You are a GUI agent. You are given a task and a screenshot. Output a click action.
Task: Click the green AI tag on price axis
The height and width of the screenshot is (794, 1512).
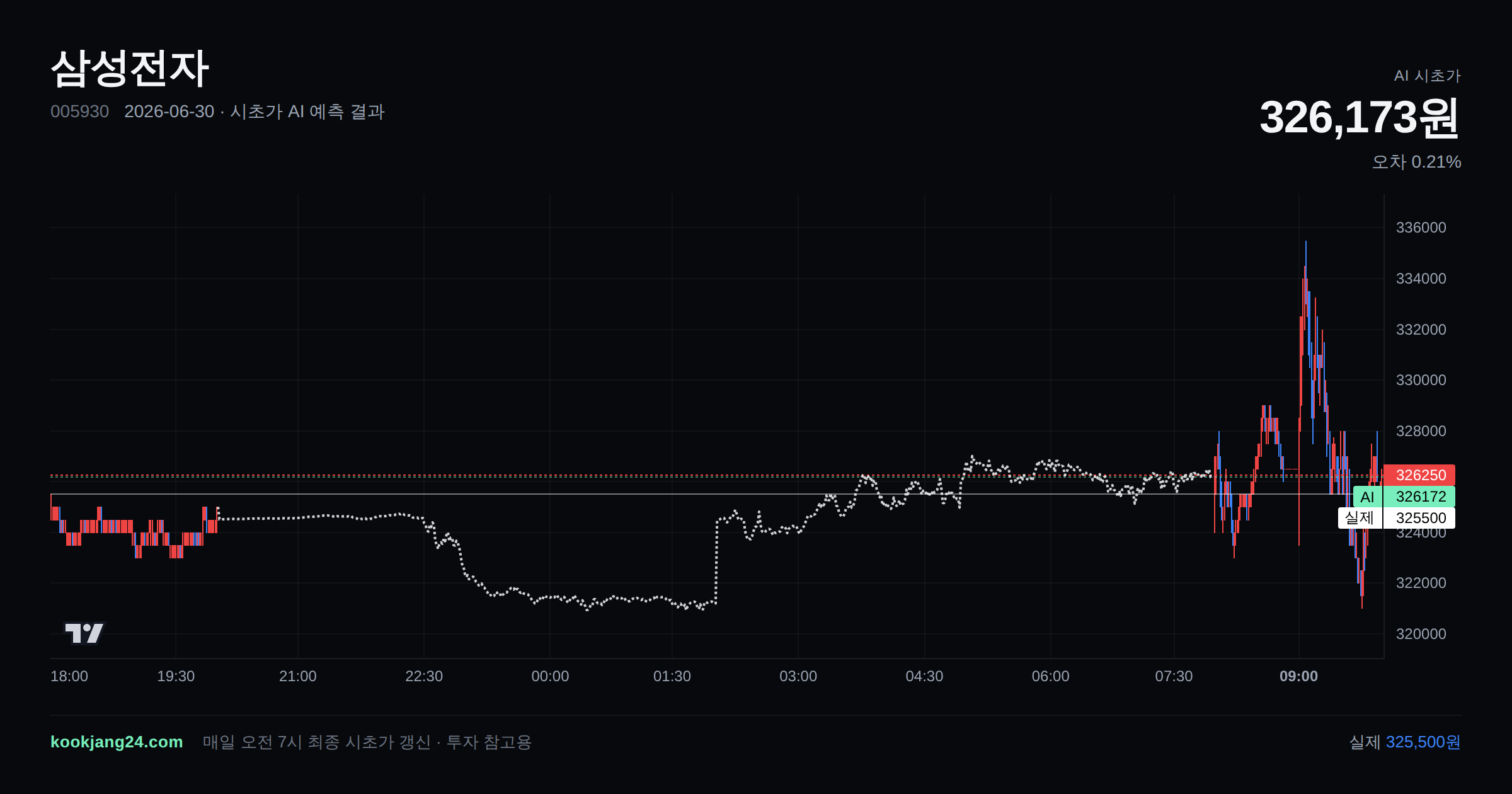tap(1367, 497)
